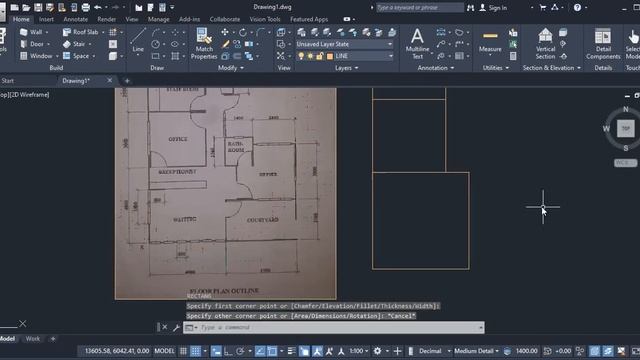Toggle polar tracking in status bar
This screenshot has width=640, height=360.
240,351
